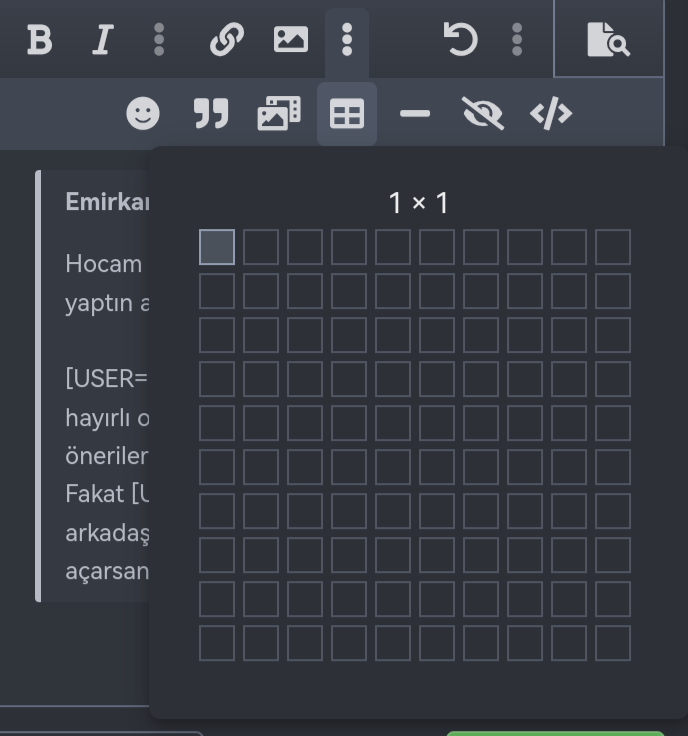Screen dimensions: 688x736
Task: Expand more options beside undo
Action: pos(517,40)
